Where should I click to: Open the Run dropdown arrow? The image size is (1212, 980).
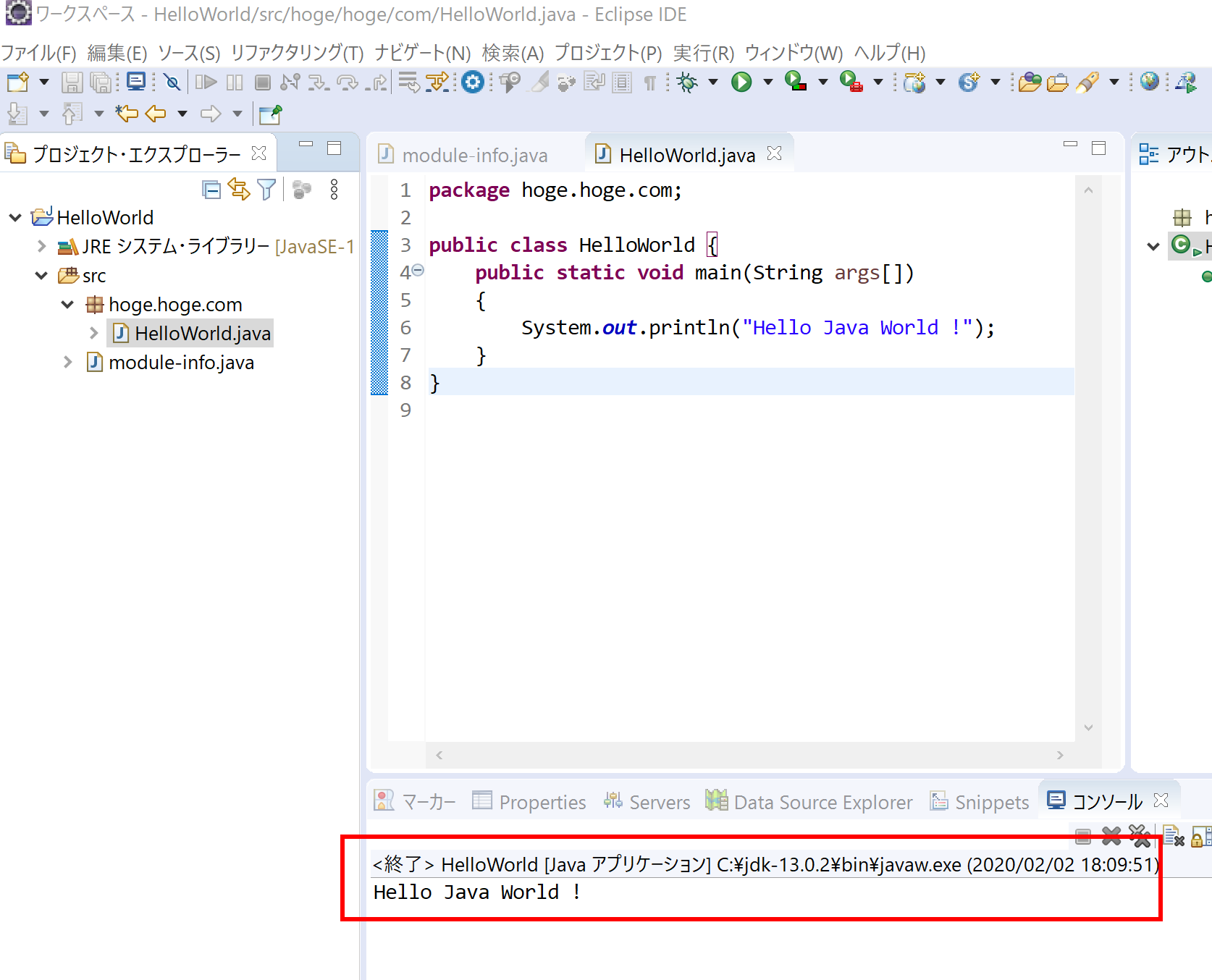pyautogui.click(x=768, y=82)
